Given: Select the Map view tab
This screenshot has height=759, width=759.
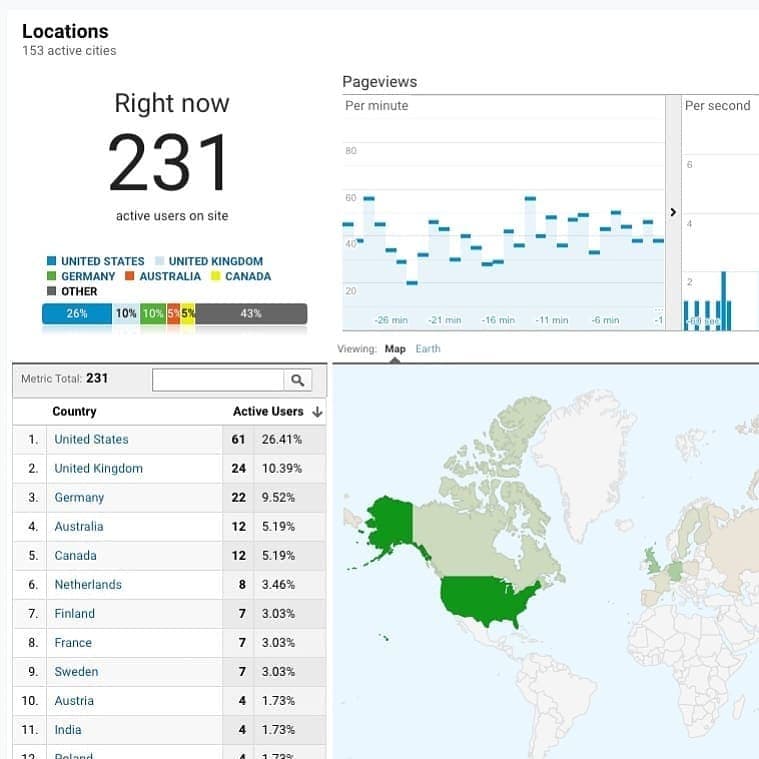Looking at the screenshot, I should tap(395, 349).
